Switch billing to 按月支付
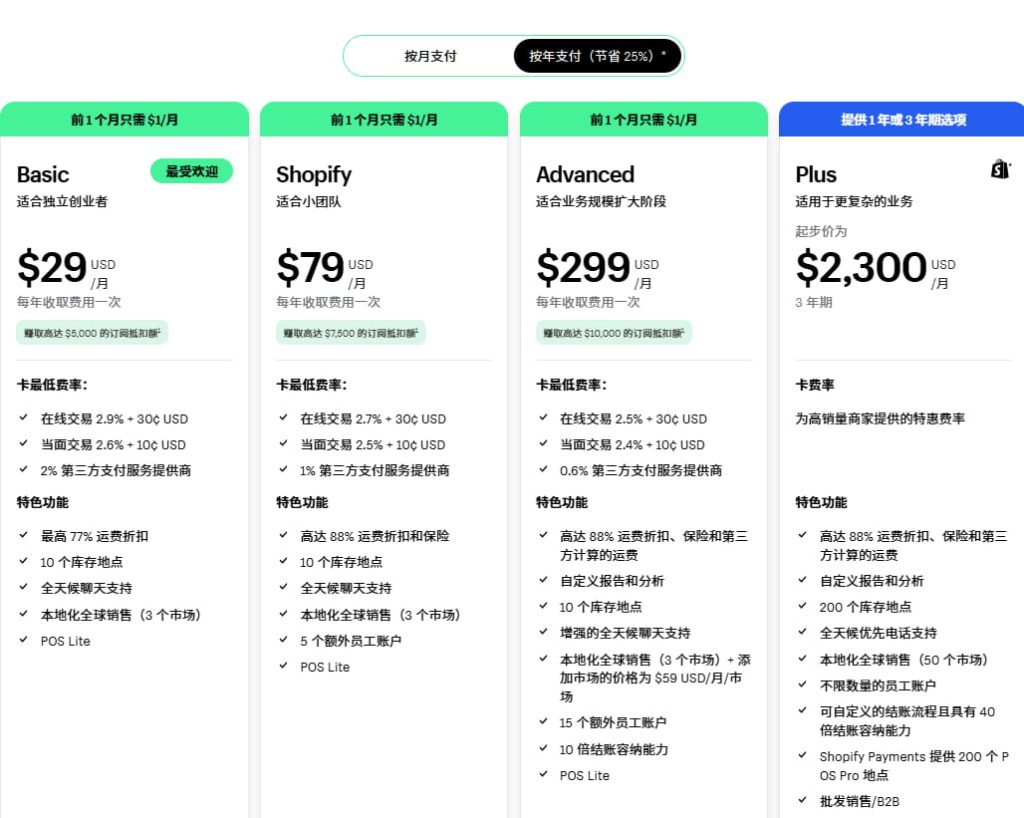The image size is (1024, 818). pyautogui.click(x=431, y=56)
